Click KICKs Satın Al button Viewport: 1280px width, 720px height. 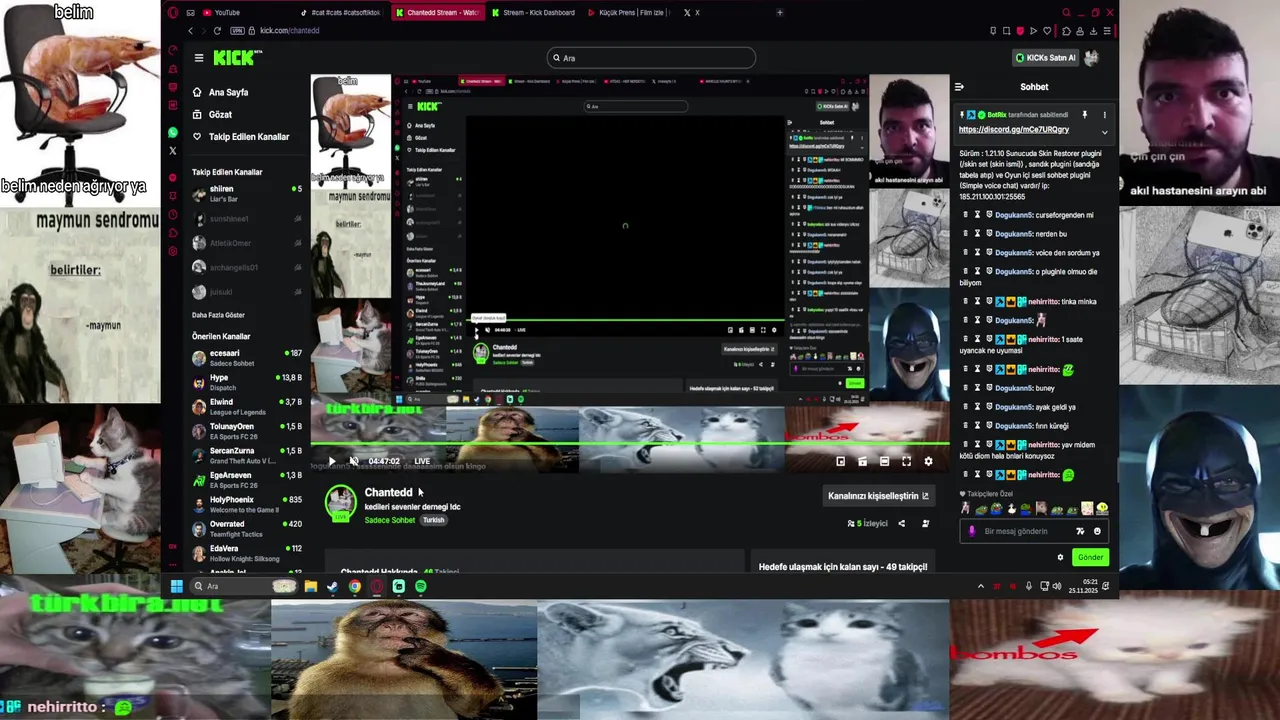[1045, 58]
